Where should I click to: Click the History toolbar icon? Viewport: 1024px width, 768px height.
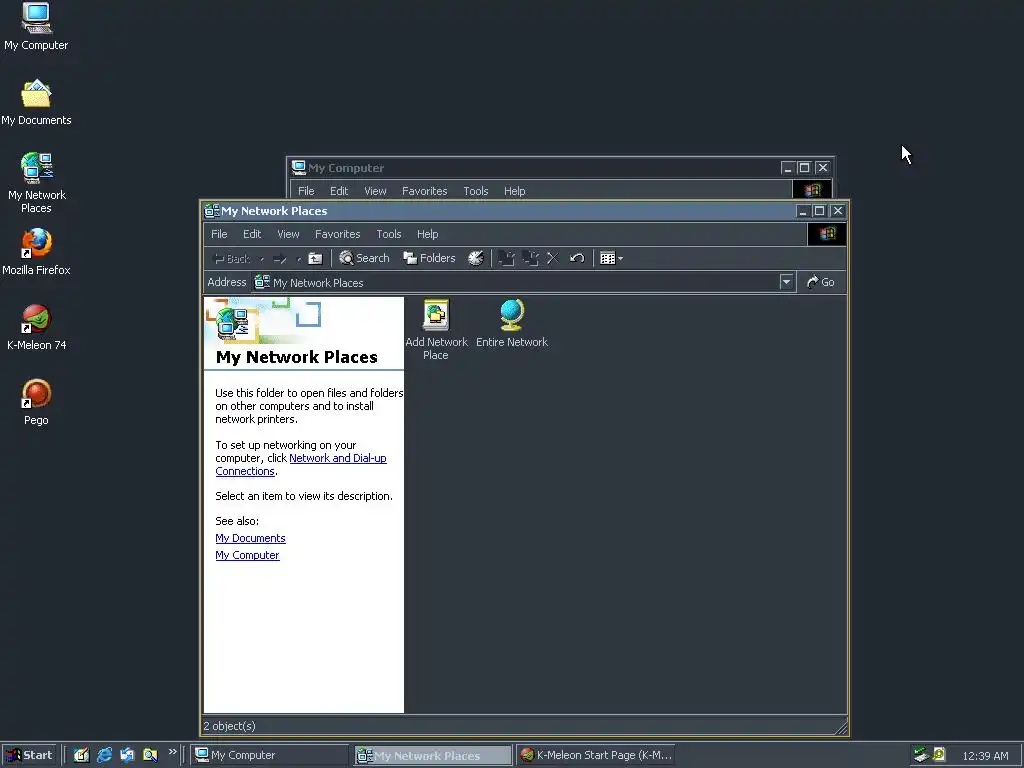(x=475, y=258)
